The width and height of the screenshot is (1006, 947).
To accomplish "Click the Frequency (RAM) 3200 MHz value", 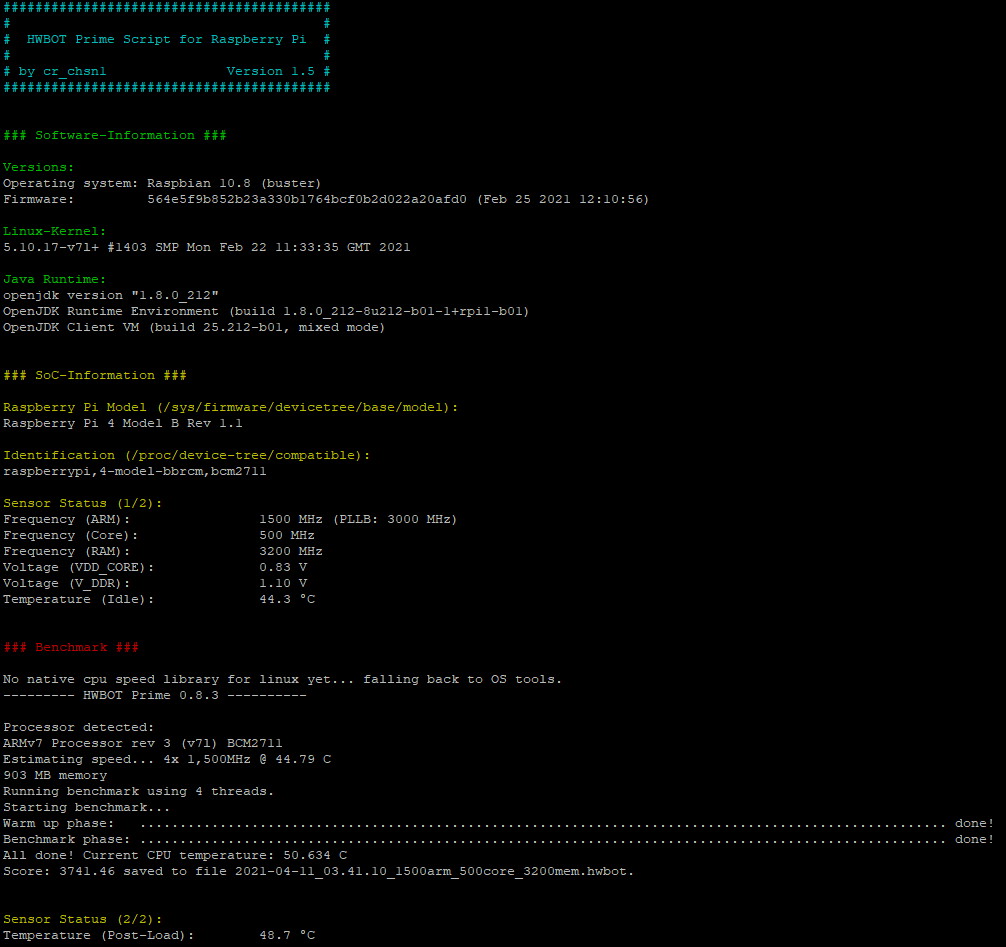I will point(291,551).
